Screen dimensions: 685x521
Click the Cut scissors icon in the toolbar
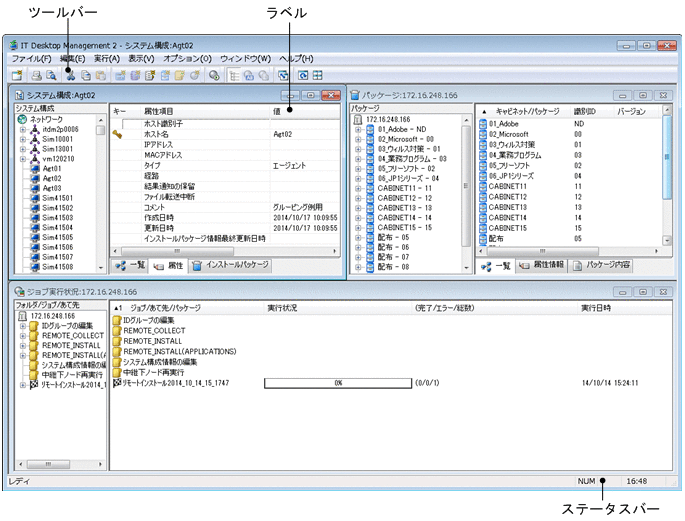pos(70,76)
